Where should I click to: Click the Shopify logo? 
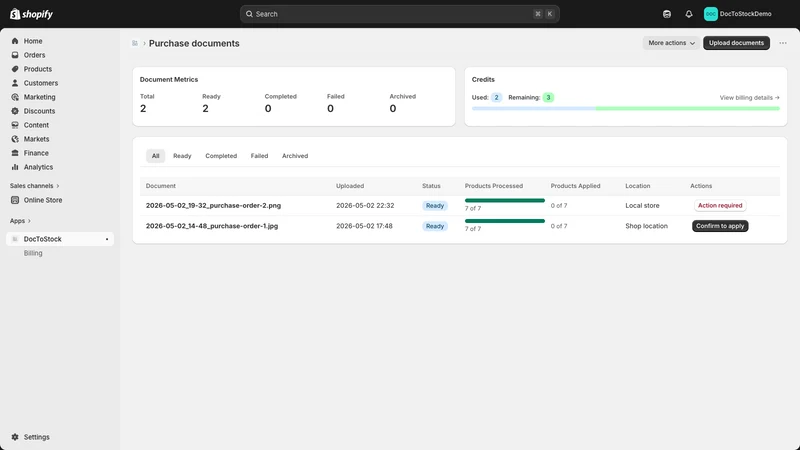click(x=31, y=14)
